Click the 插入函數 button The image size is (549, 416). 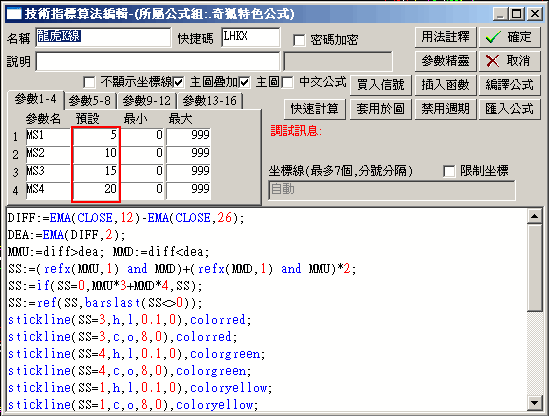pos(445,85)
